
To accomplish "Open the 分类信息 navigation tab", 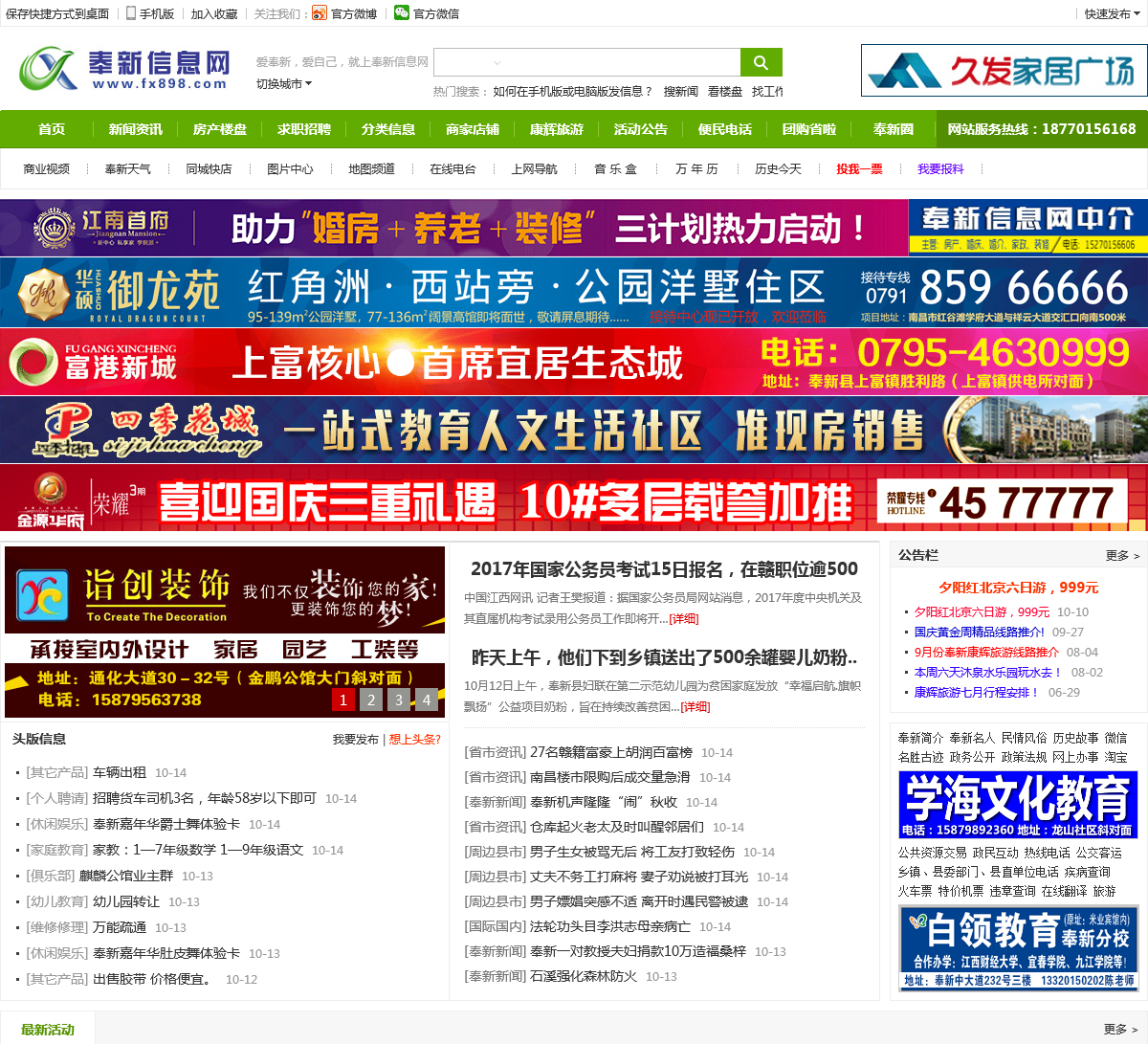I will tap(387, 129).
